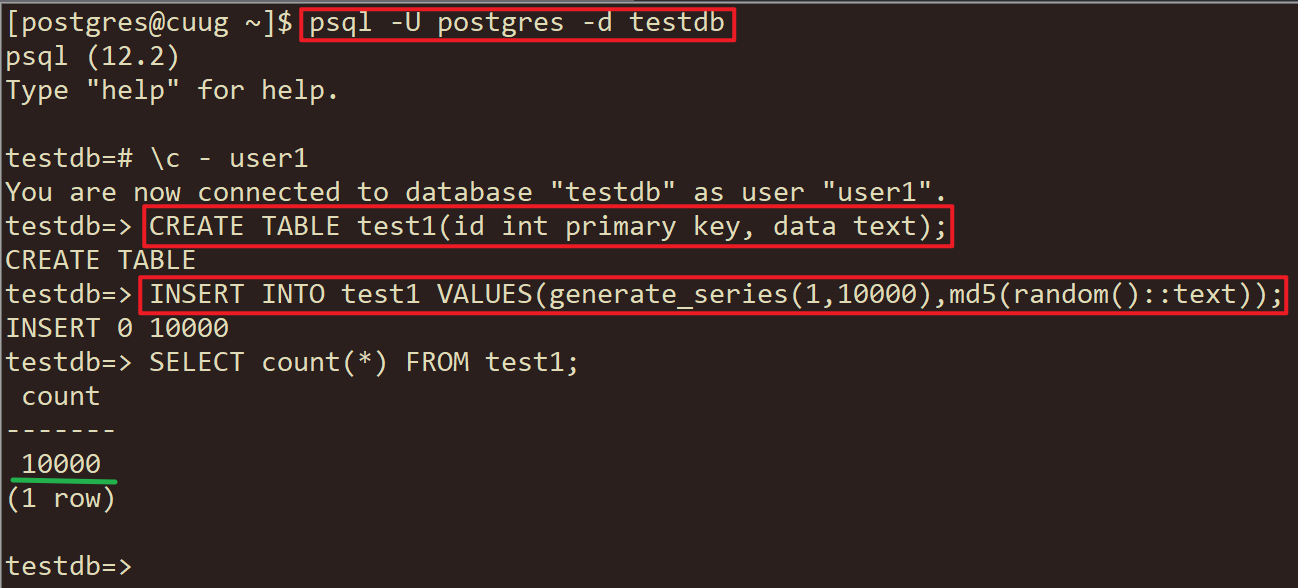Click the dashed separator under count

[61, 431]
